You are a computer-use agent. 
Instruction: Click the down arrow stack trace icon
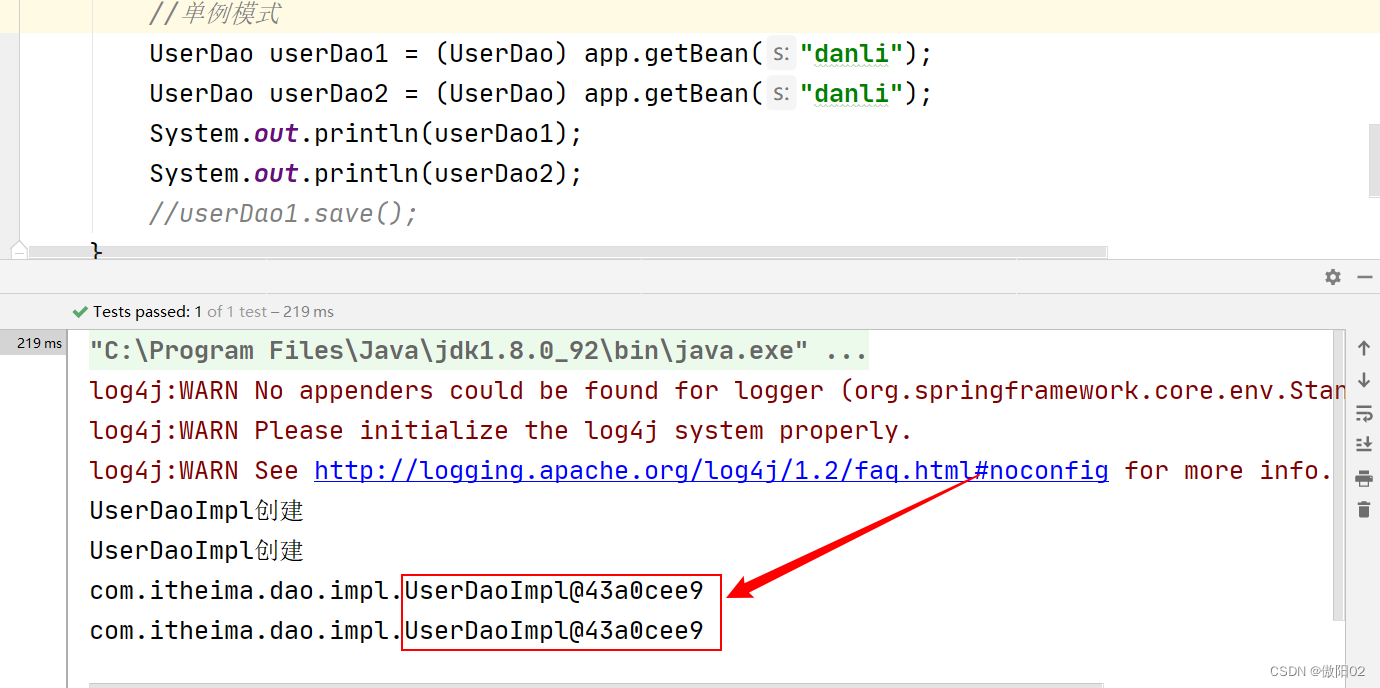pyautogui.click(x=1363, y=380)
